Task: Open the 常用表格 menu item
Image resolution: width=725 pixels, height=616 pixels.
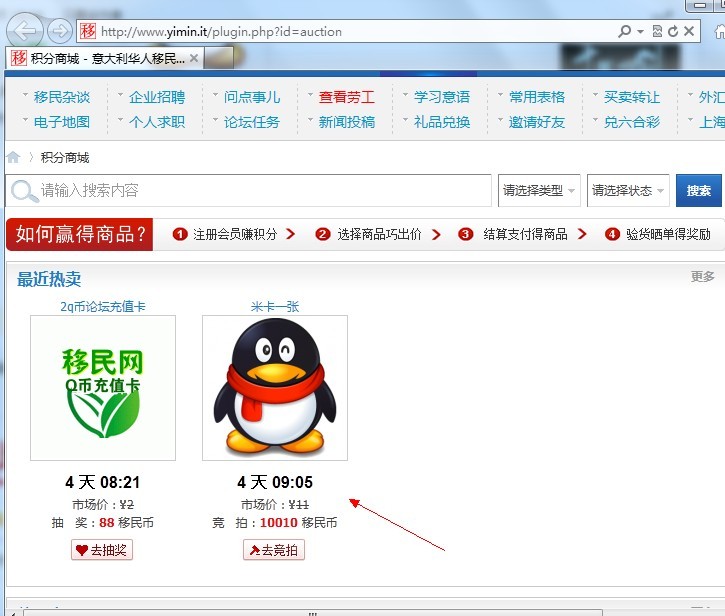Action: (537, 97)
